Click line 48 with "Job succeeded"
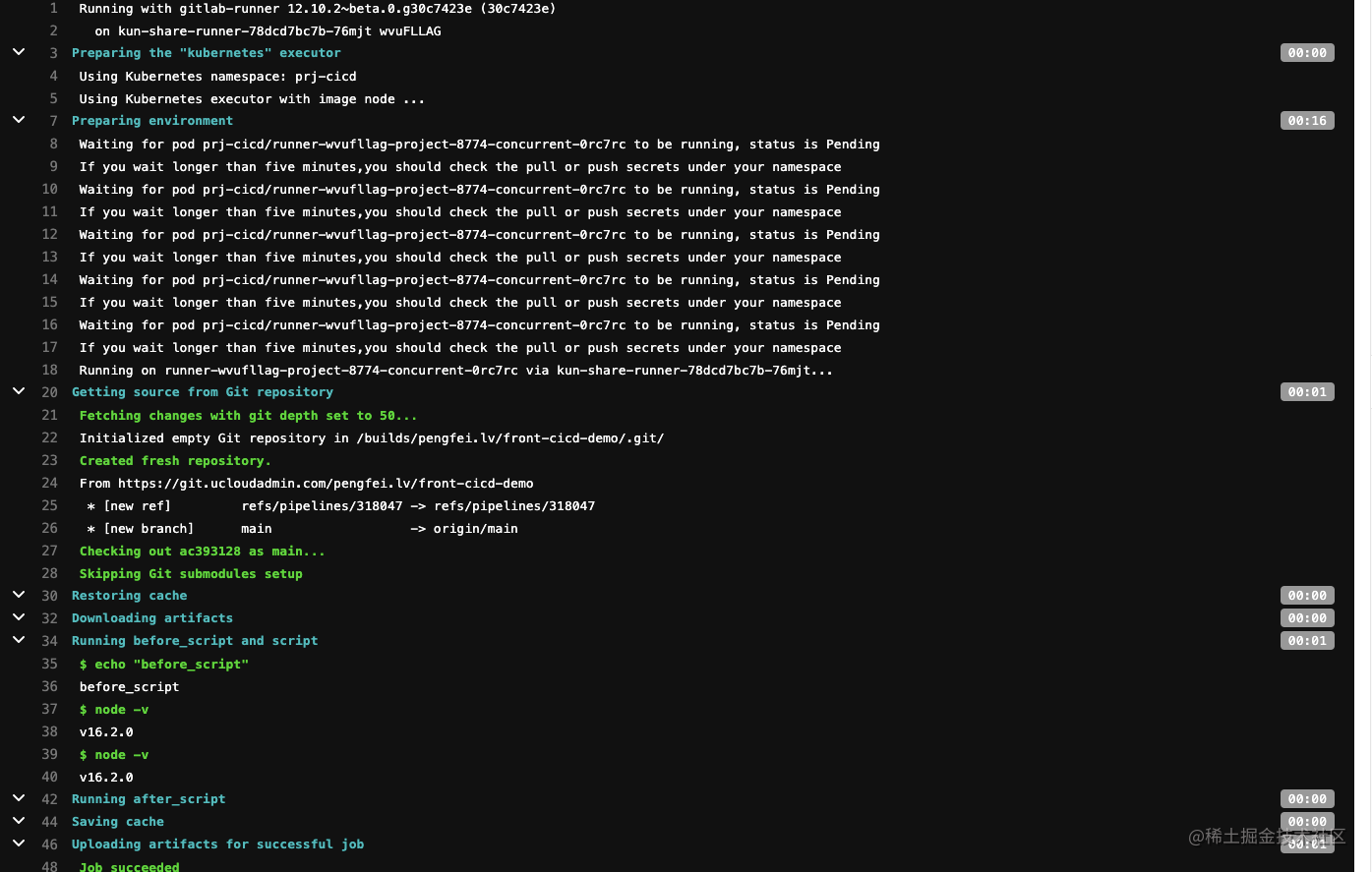1372x872 pixels. [49, 865]
